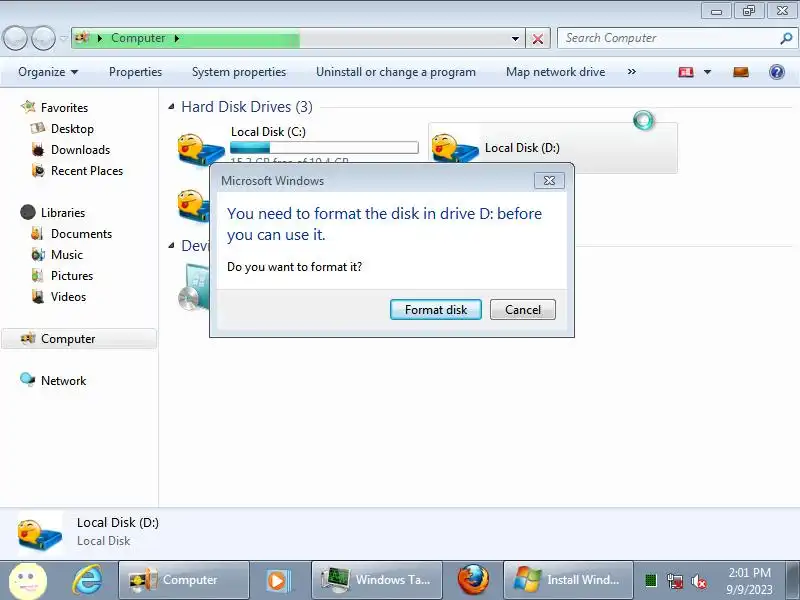The height and width of the screenshot is (600, 800).
Task: Click the search magnifier icon
Action: [x=786, y=38]
